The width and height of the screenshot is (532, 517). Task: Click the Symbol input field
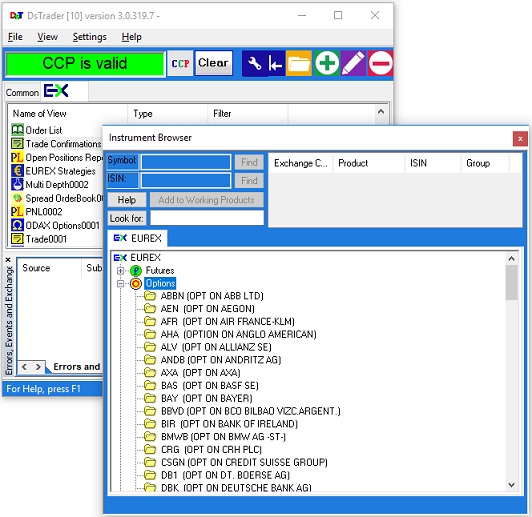coord(186,162)
